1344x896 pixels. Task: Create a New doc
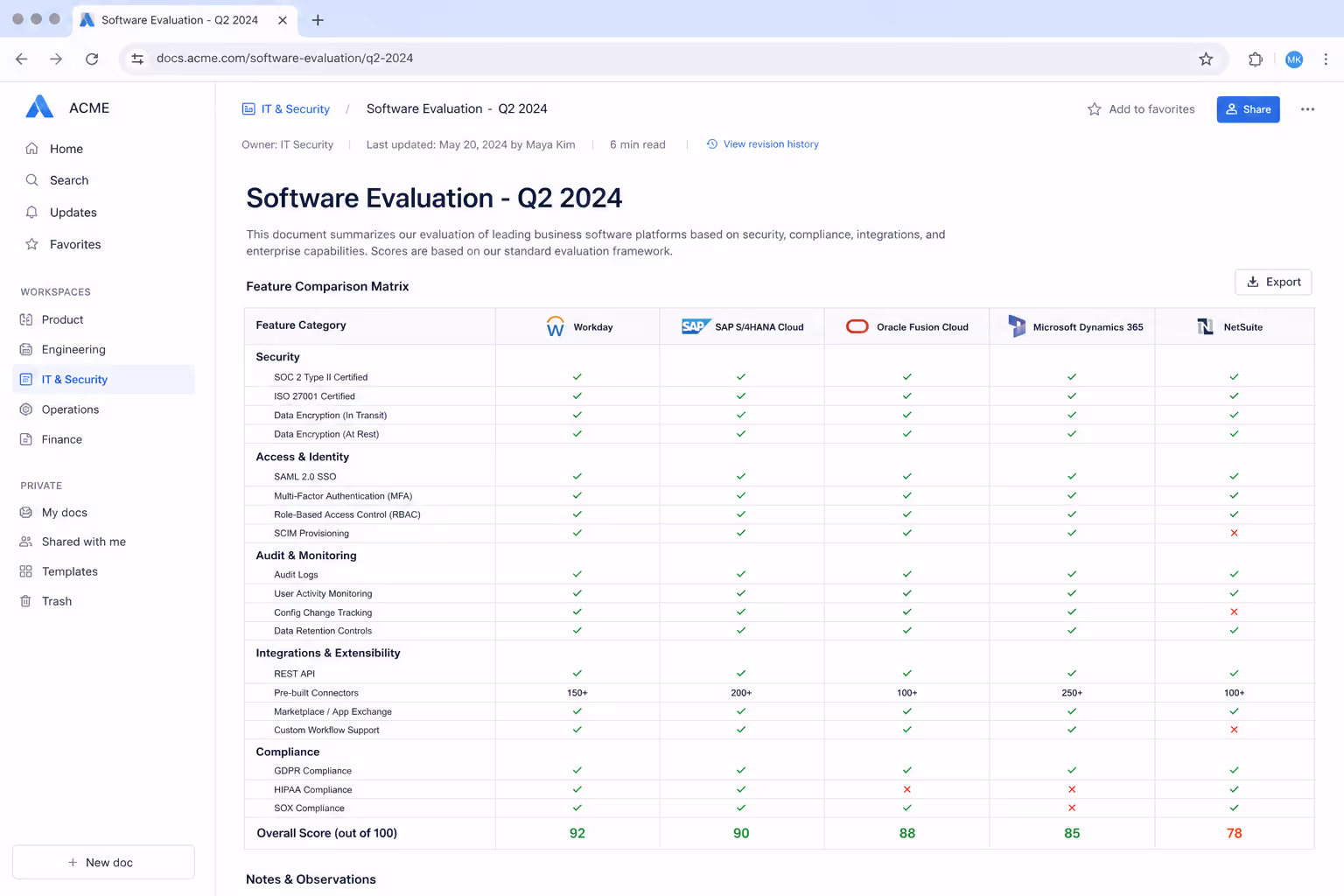(103, 862)
